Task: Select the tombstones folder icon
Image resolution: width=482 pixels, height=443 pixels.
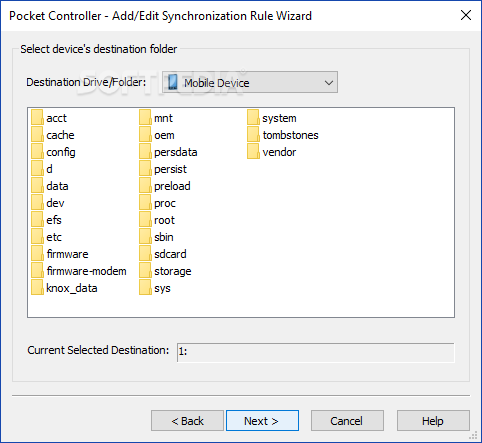Action: (x=253, y=135)
